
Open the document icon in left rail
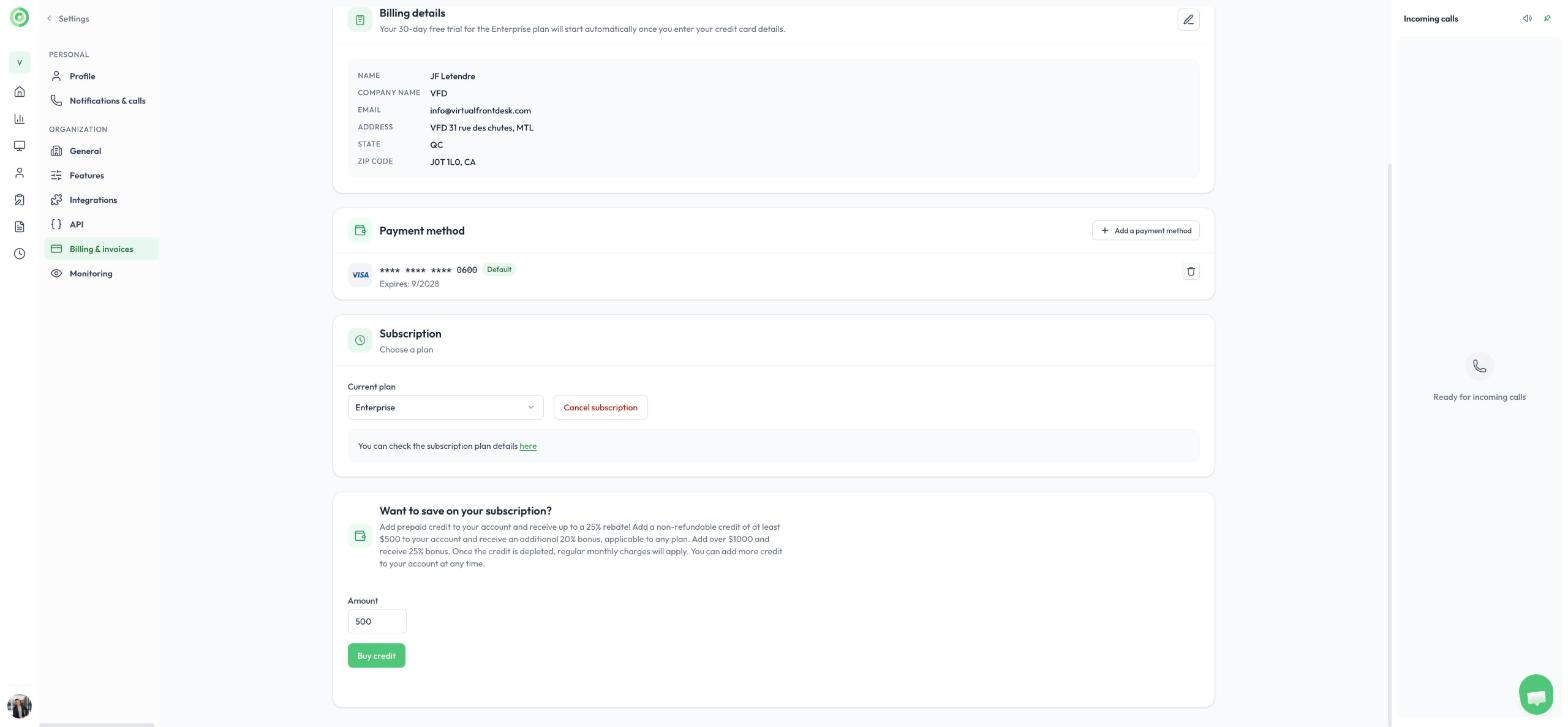19,227
